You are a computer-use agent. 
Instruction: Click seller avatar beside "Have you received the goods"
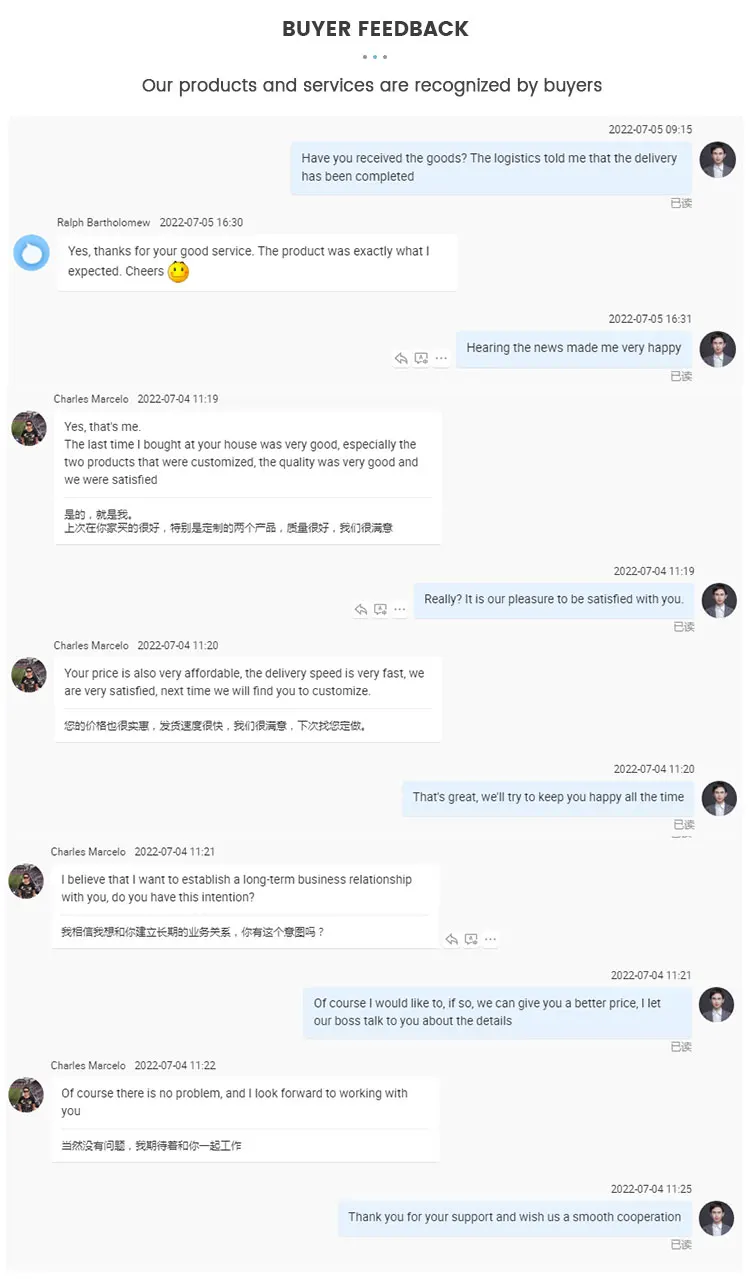click(x=717, y=160)
